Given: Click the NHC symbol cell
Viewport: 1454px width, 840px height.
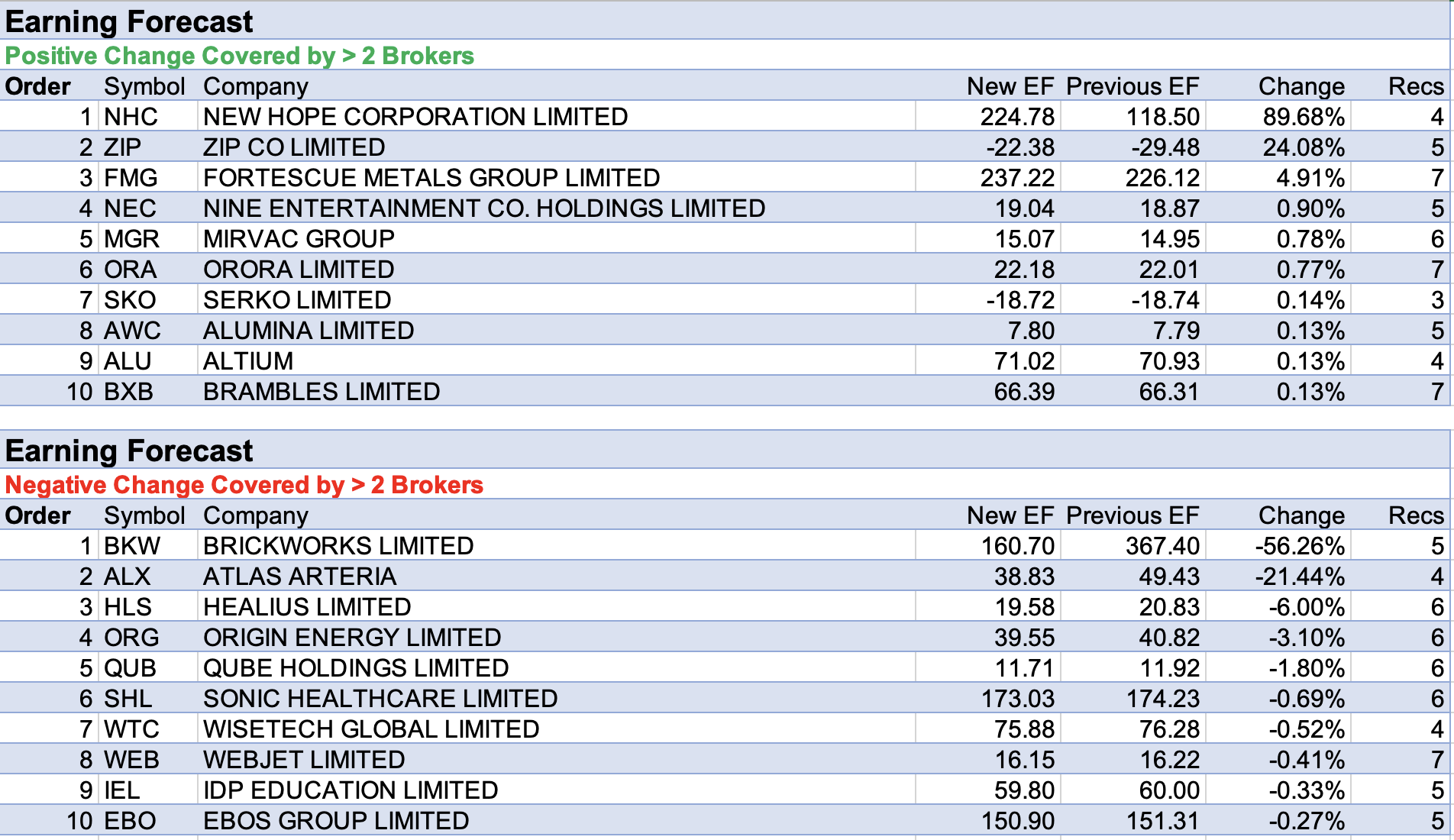Looking at the screenshot, I should tap(131, 117).
